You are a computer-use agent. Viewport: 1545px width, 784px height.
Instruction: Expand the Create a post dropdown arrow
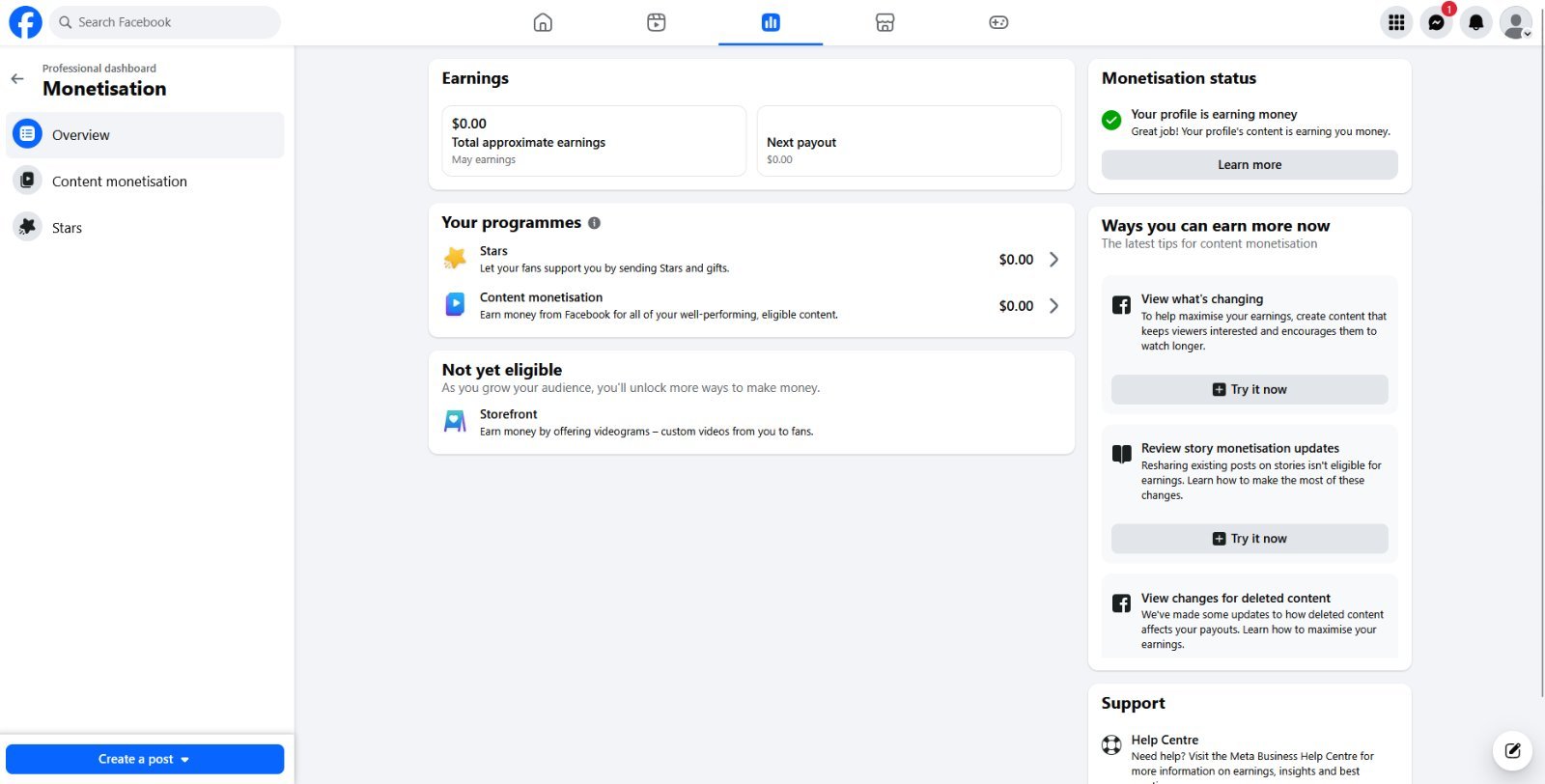[x=185, y=760]
